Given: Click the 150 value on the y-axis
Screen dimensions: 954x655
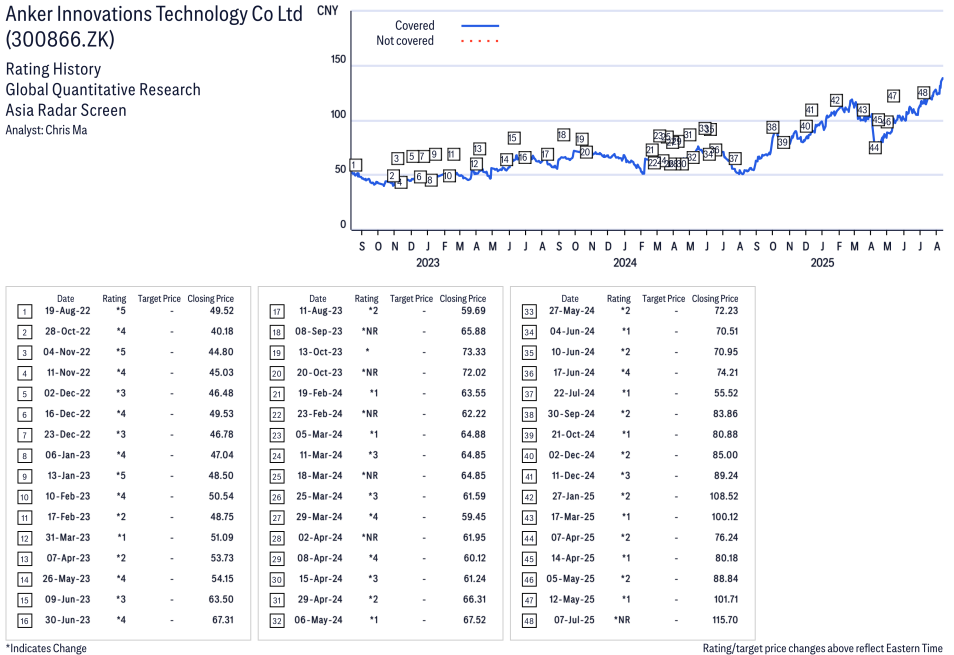Looking at the screenshot, I should tap(338, 60).
